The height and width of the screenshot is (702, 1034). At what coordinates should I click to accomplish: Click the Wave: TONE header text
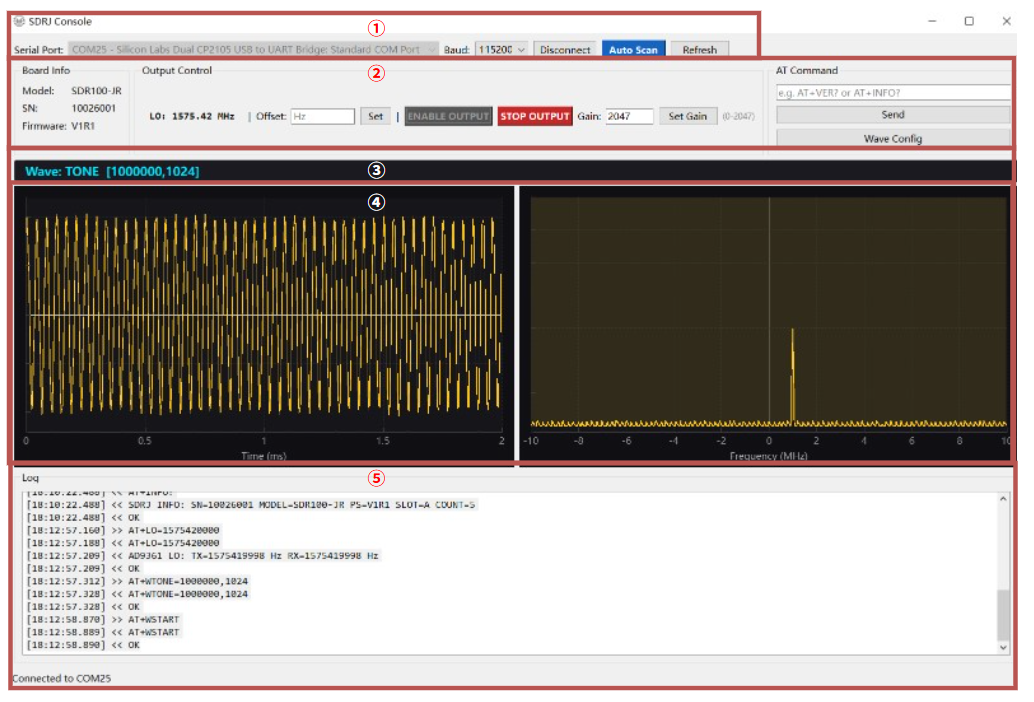coord(112,171)
